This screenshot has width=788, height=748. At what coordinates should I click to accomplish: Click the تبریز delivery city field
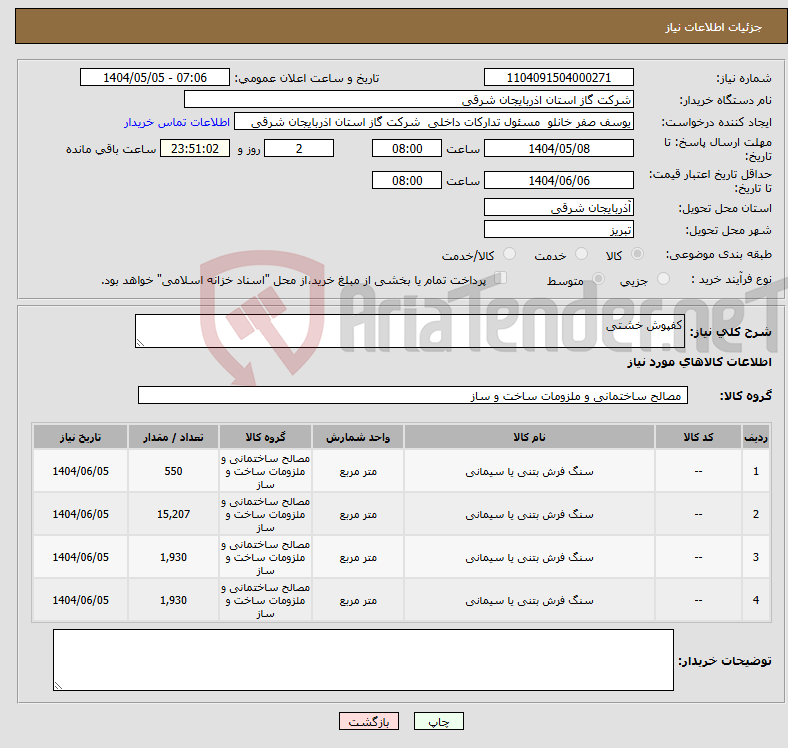(x=558, y=230)
